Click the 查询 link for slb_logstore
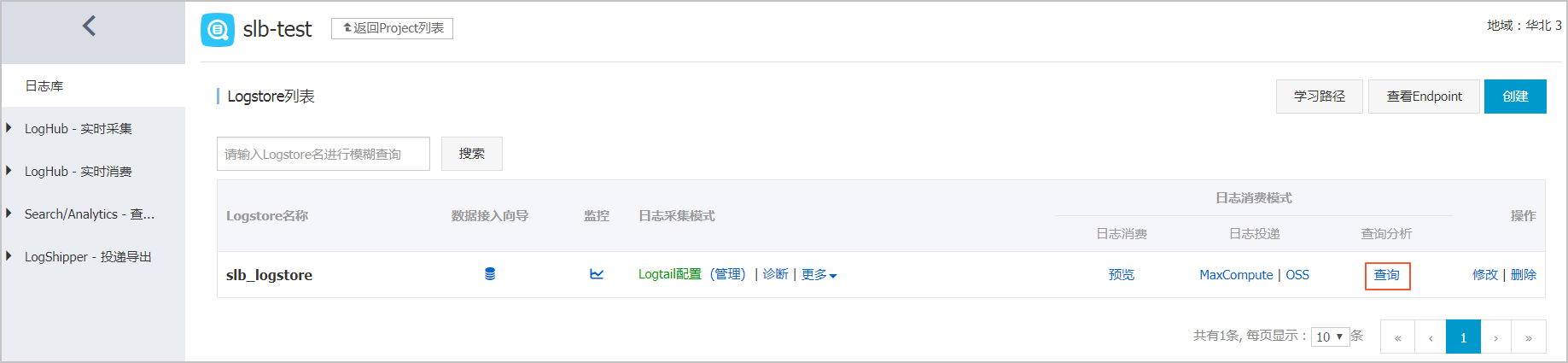 pos(1387,275)
